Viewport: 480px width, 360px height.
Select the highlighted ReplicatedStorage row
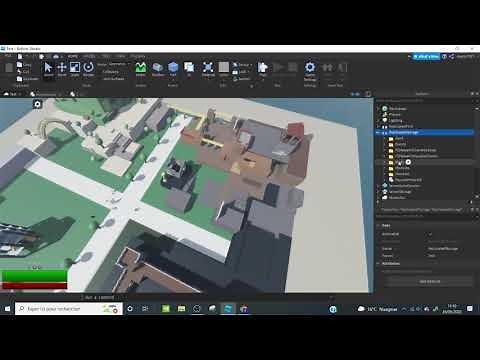coord(425,133)
